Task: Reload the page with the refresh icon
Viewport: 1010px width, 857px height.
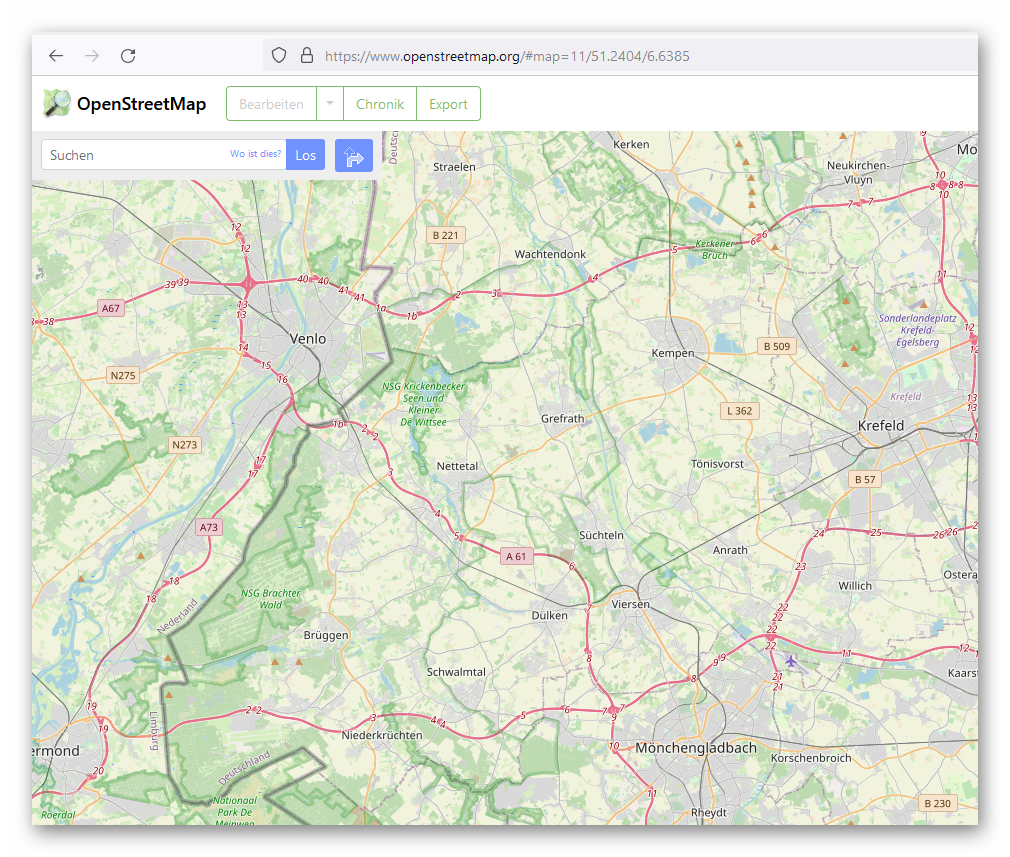Action: (x=128, y=55)
